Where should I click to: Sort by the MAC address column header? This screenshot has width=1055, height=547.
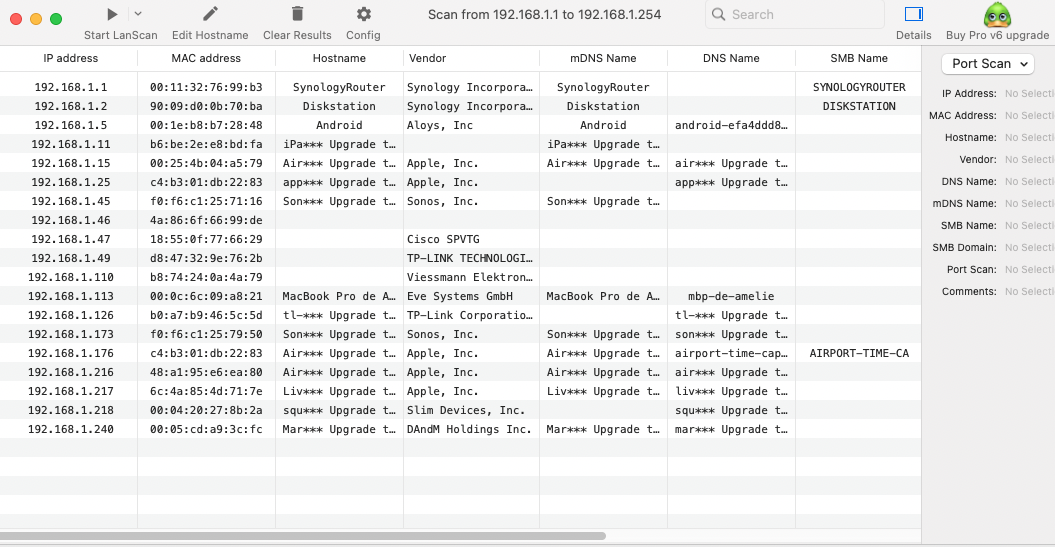[206, 59]
